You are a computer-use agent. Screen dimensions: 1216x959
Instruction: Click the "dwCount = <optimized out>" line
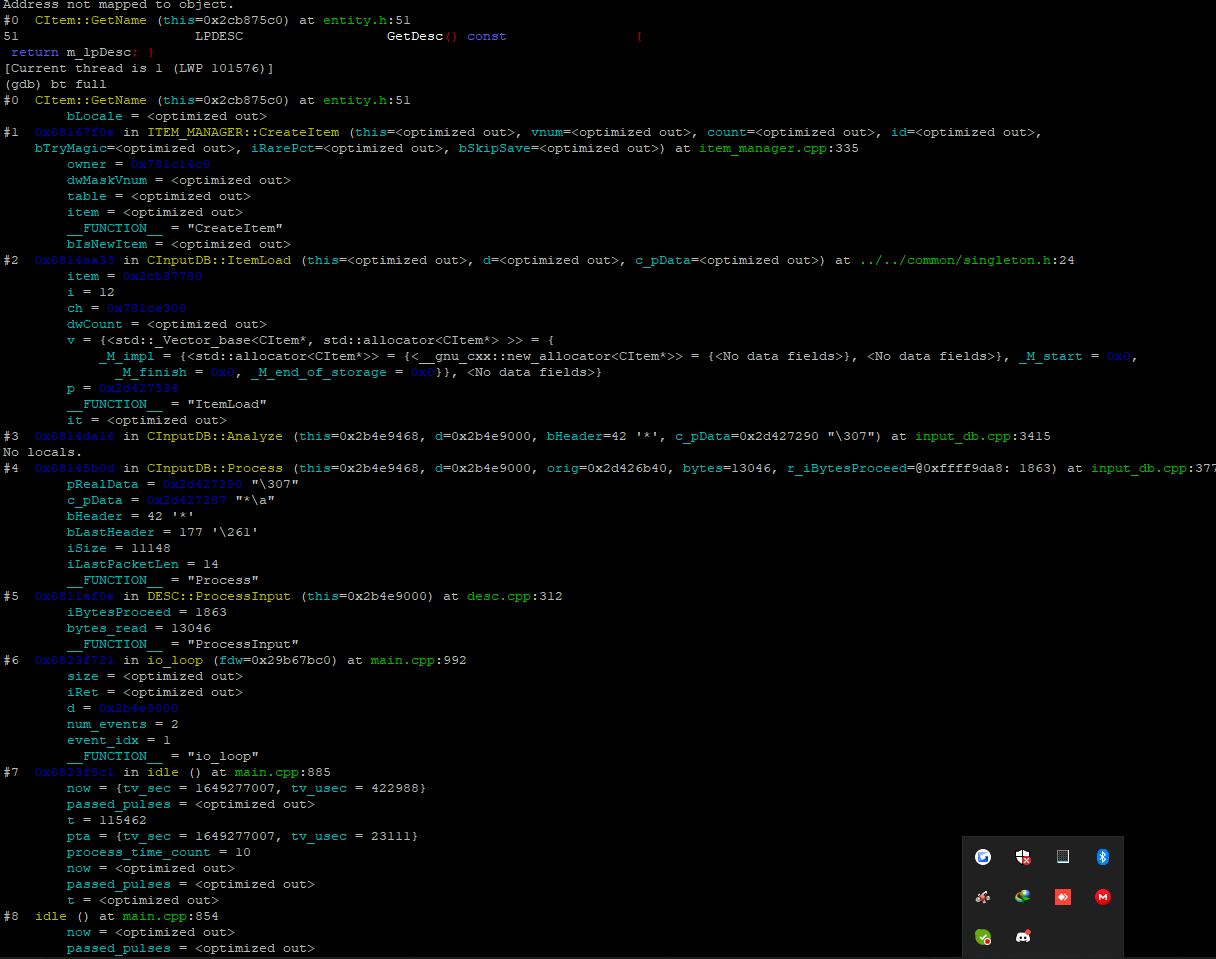167,324
